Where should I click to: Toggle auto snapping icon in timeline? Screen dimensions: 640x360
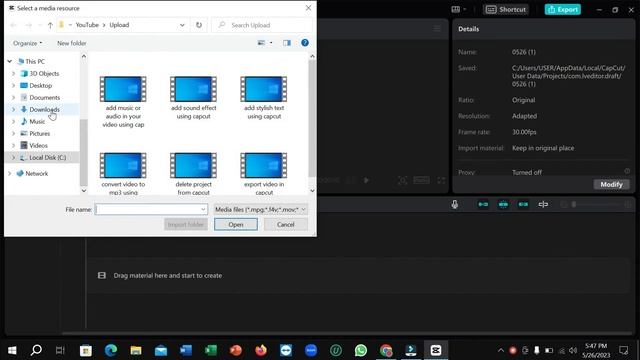pos(503,204)
